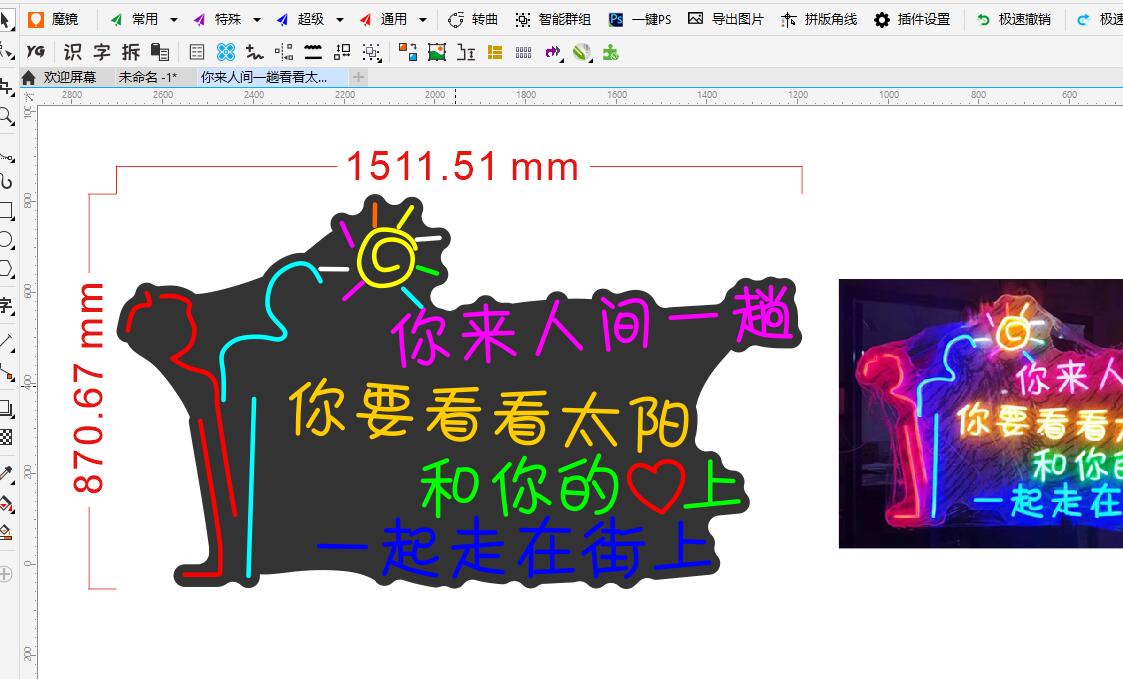1123x679 pixels.
Task: Click 一键PS button
Action: coord(640,19)
